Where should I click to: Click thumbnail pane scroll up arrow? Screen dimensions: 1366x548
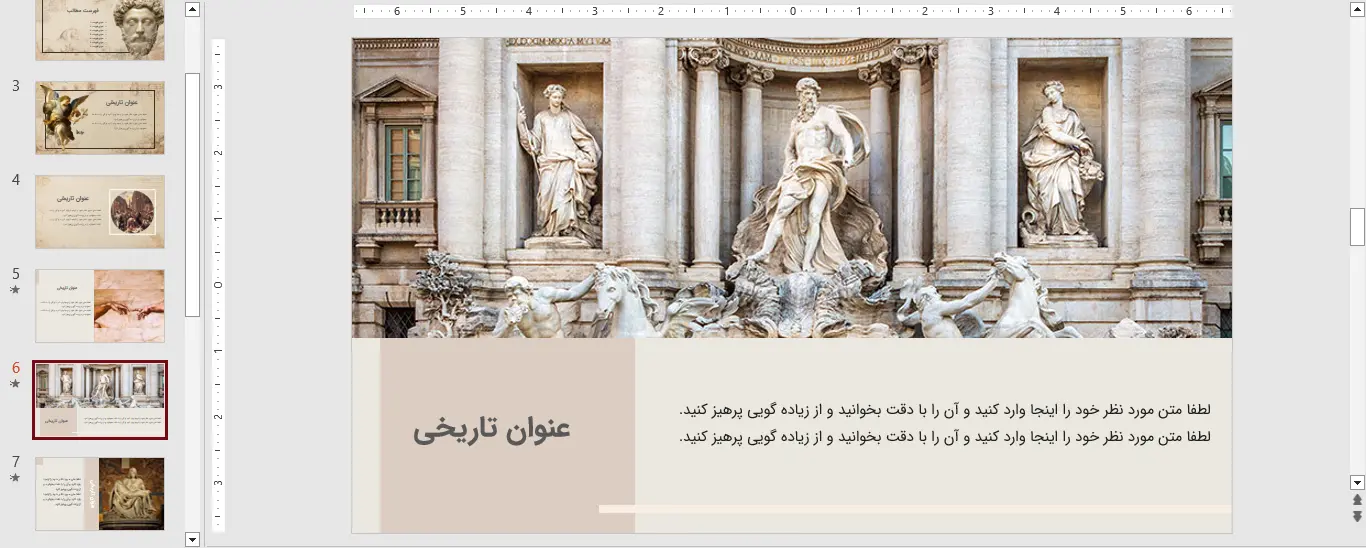[193, 10]
